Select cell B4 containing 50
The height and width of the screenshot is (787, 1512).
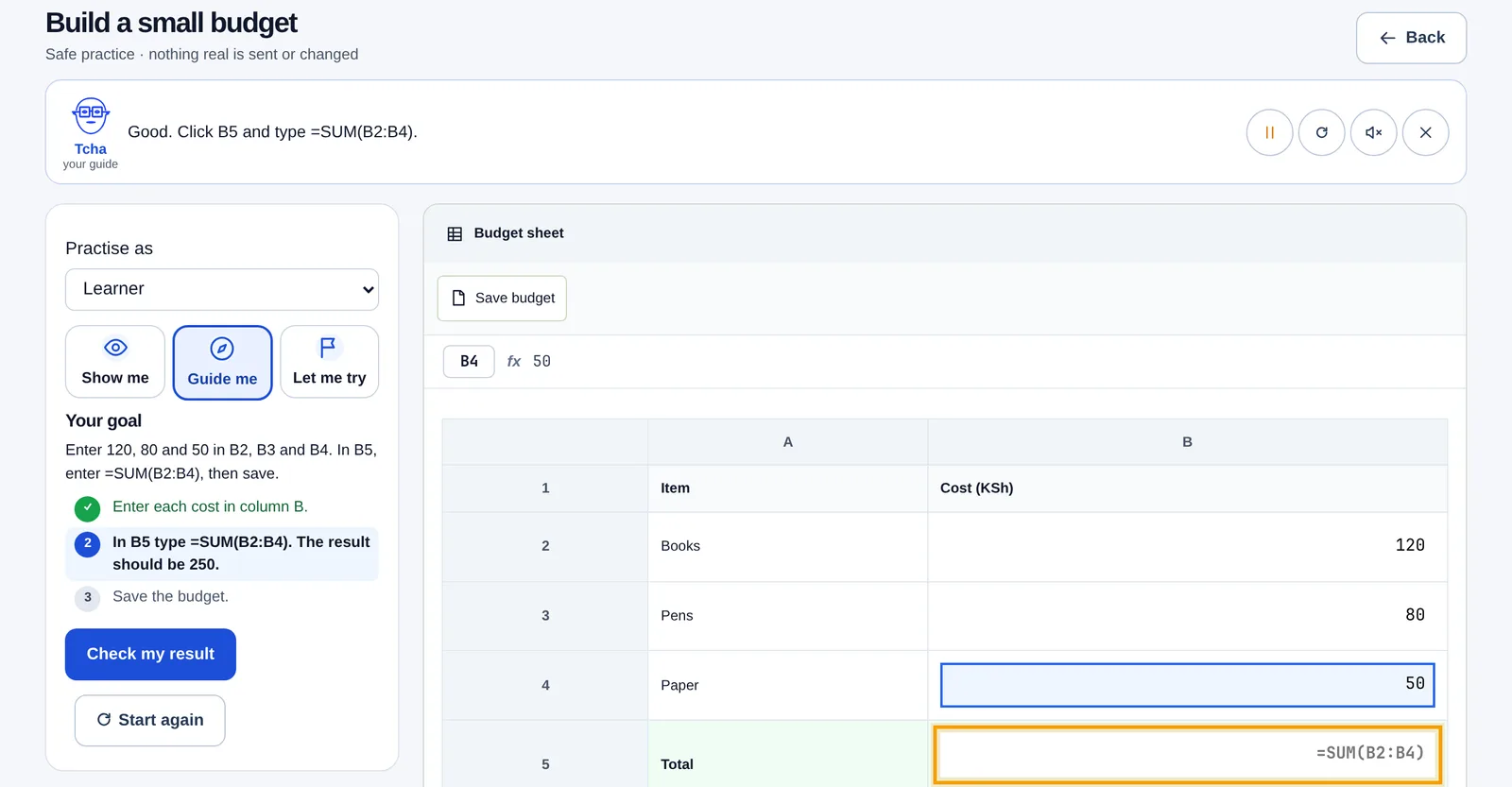pos(1187,685)
